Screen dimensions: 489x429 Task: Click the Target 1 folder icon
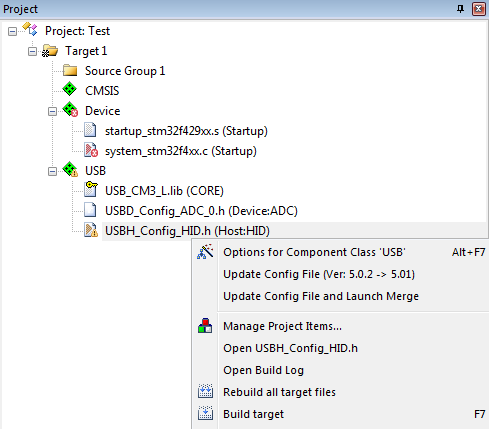[x=50, y=51]
